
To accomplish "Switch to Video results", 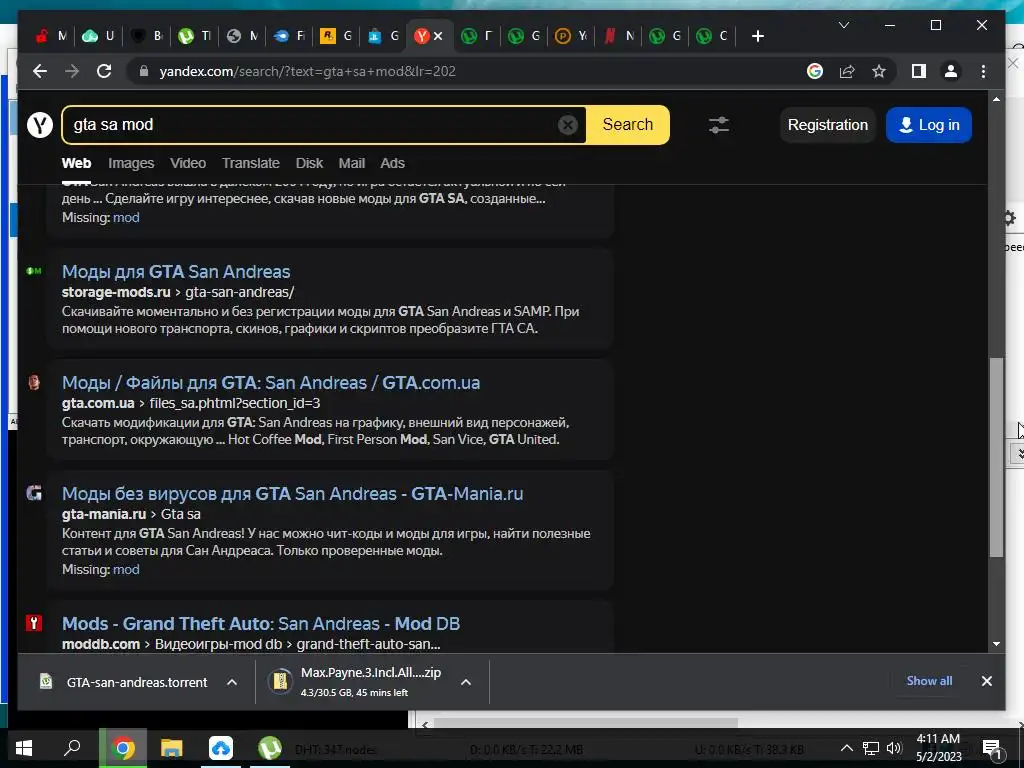I will point(188,163).
